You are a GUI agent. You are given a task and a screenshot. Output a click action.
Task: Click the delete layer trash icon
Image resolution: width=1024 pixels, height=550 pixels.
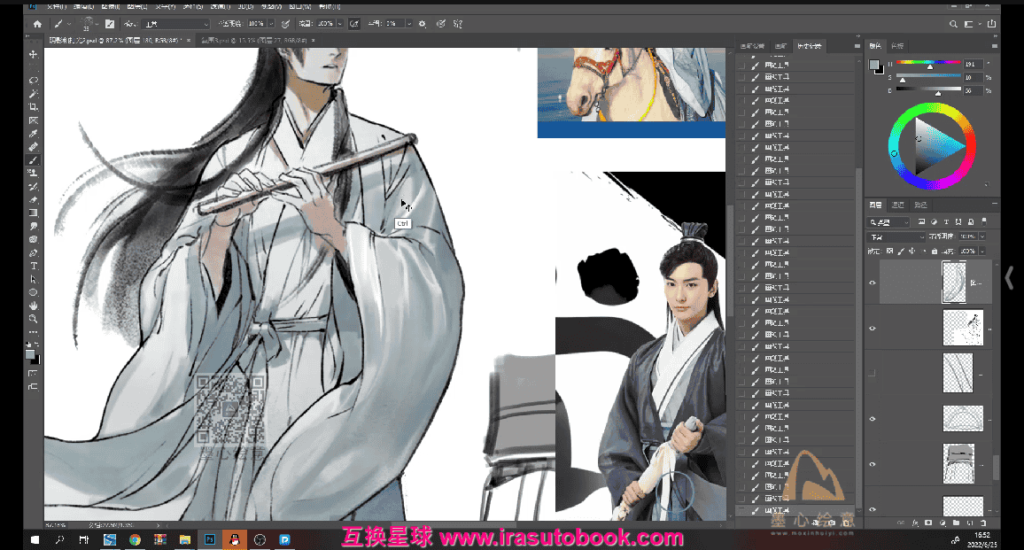(x=984, y=523)
